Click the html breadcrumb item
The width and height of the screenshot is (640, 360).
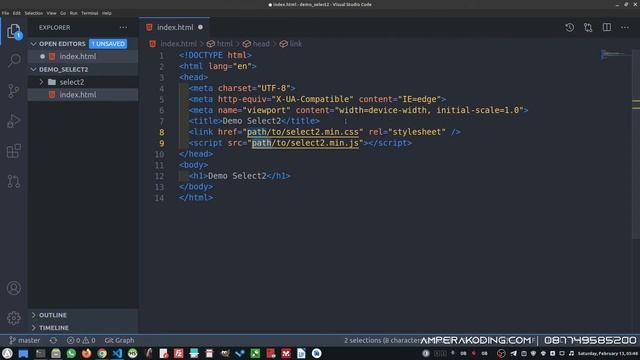[224, 44]
